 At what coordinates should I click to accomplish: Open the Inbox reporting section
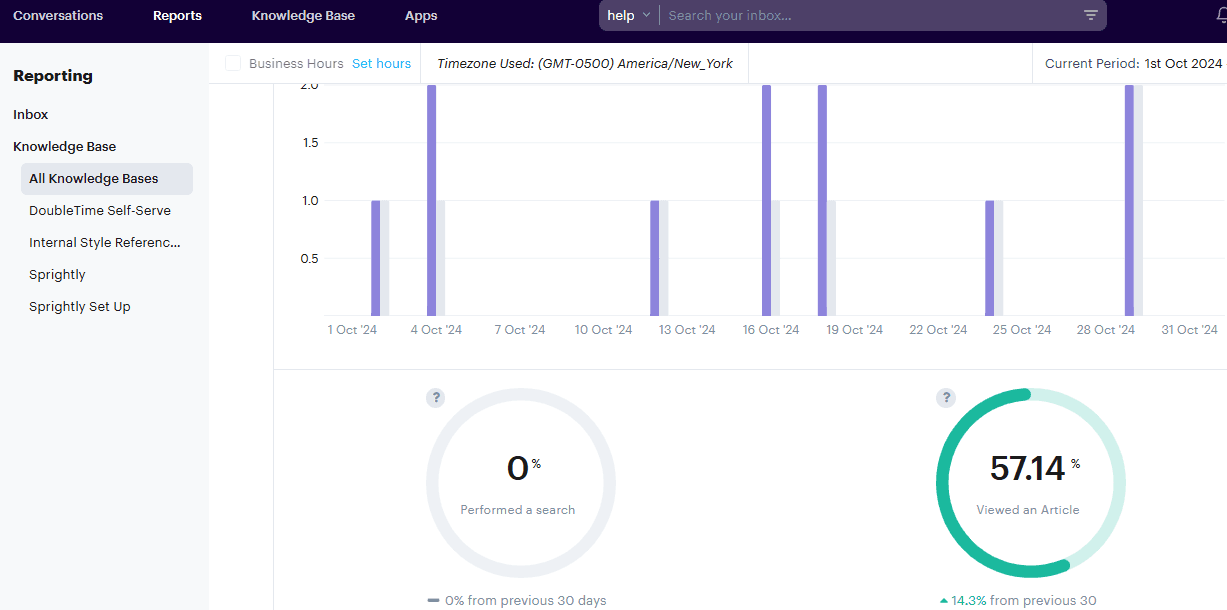pos(30,114)
